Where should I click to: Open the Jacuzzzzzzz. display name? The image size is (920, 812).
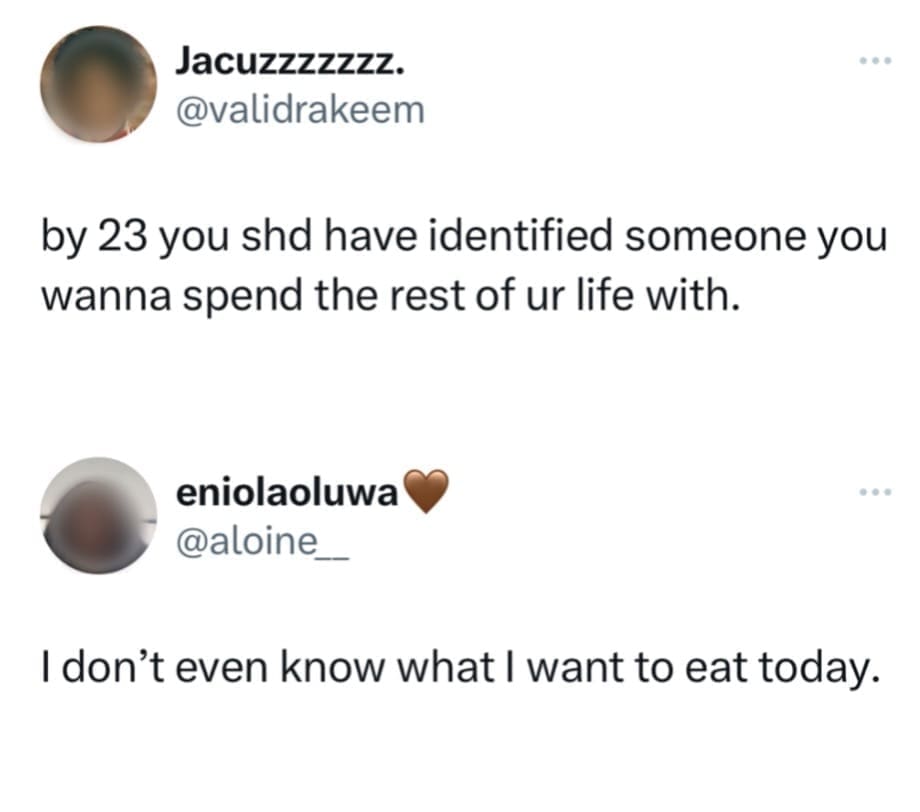[x=290, y=63]
